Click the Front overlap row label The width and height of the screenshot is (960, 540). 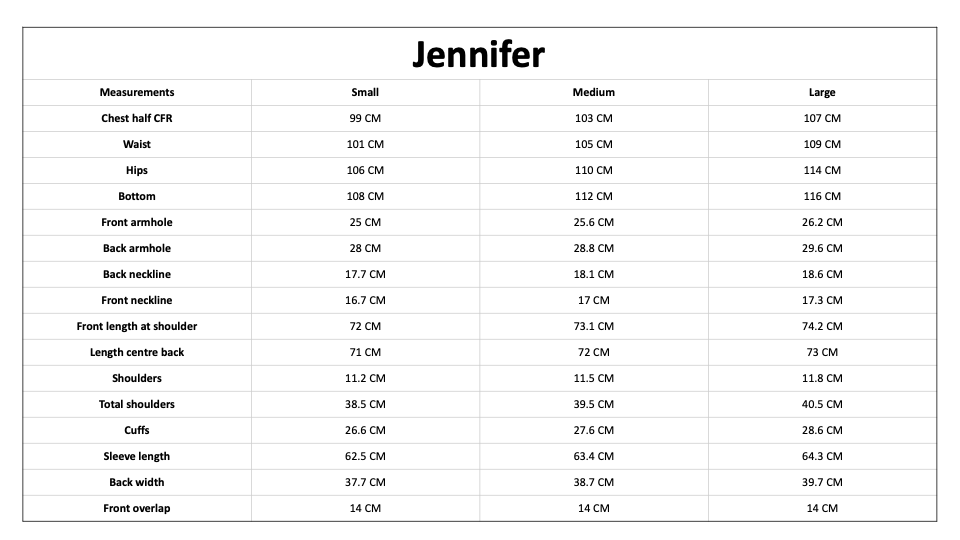pos(137,509)
